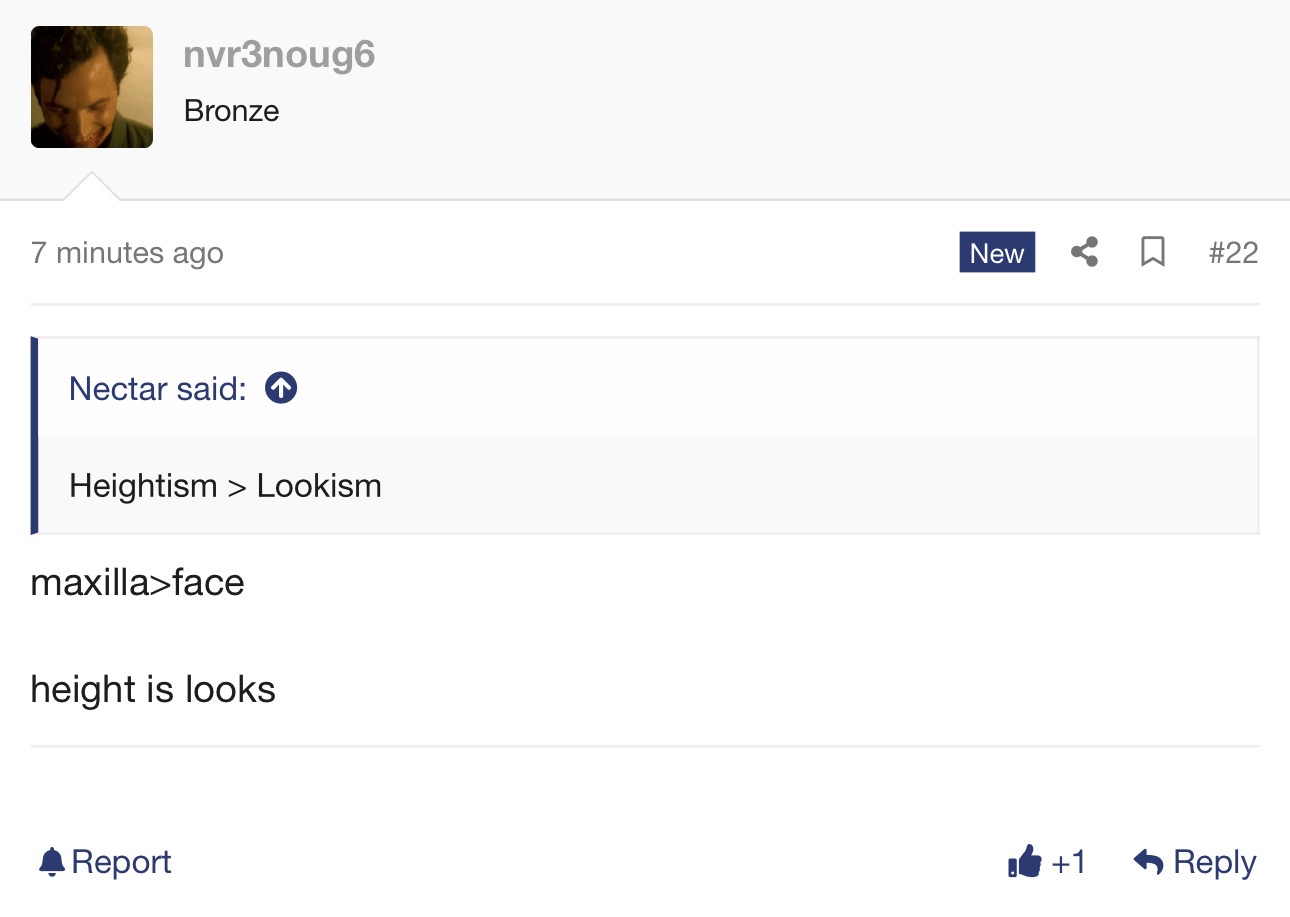
Task: Click the share post icon
Action: 1084,253
